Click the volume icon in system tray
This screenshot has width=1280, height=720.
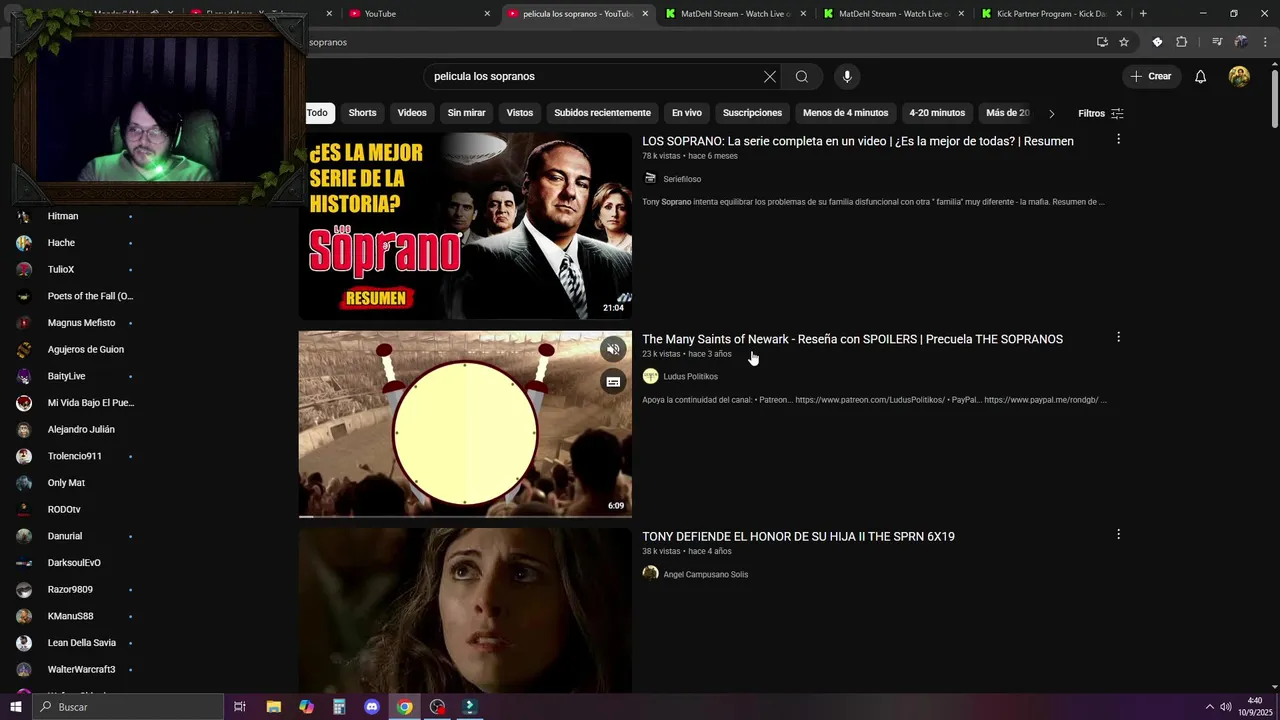(x=1225, y=707)
